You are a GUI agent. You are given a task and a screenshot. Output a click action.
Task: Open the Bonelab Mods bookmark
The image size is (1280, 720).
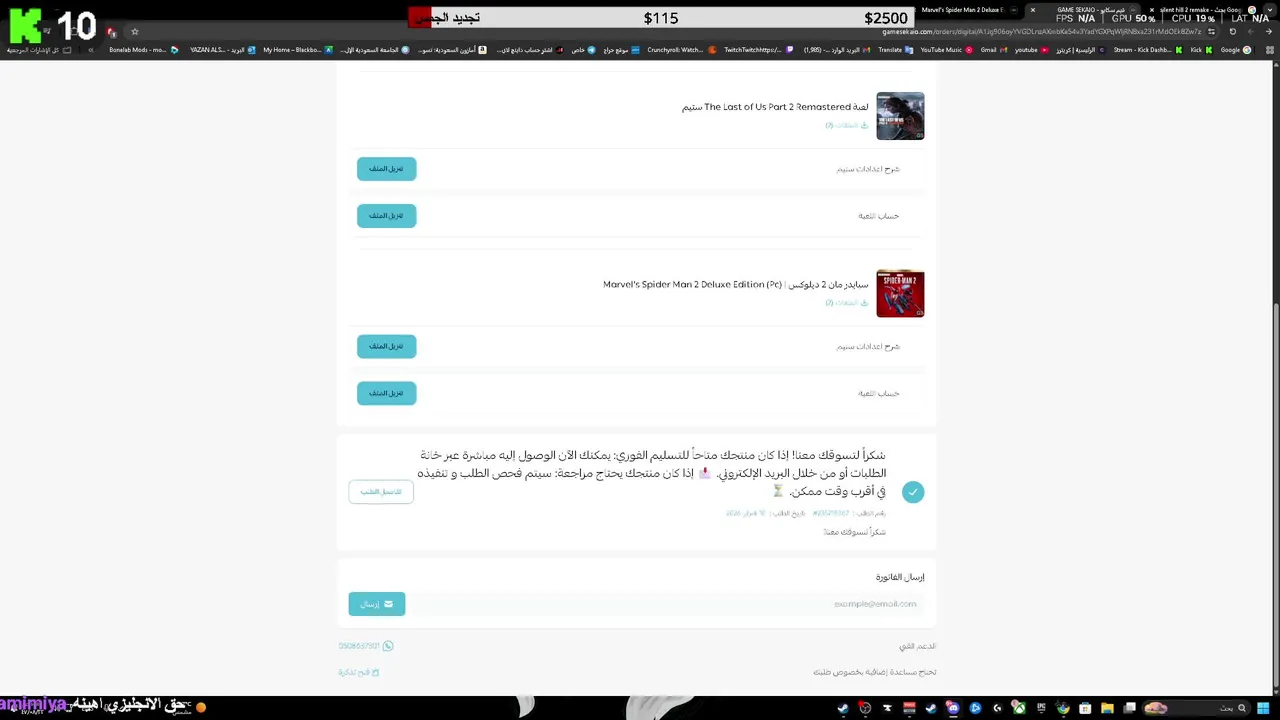[143, 50]
